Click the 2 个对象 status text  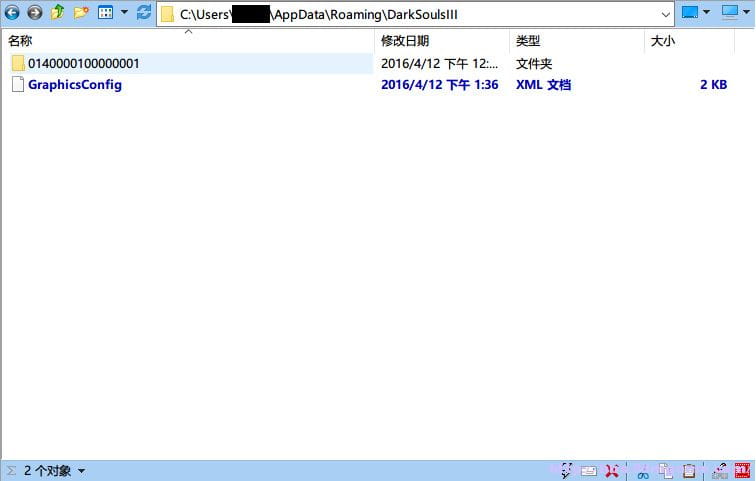tap(47, 471)
